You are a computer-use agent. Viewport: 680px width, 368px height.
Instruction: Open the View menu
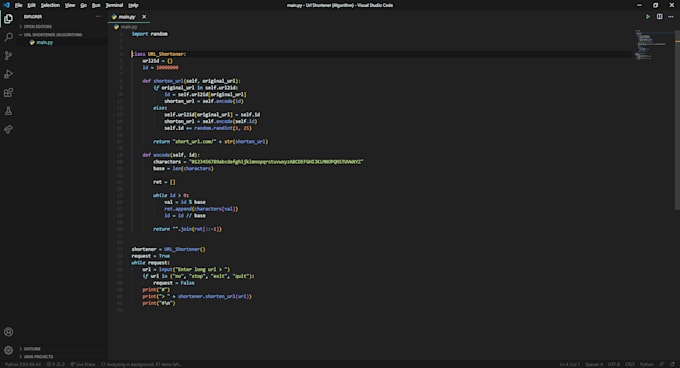70,5
